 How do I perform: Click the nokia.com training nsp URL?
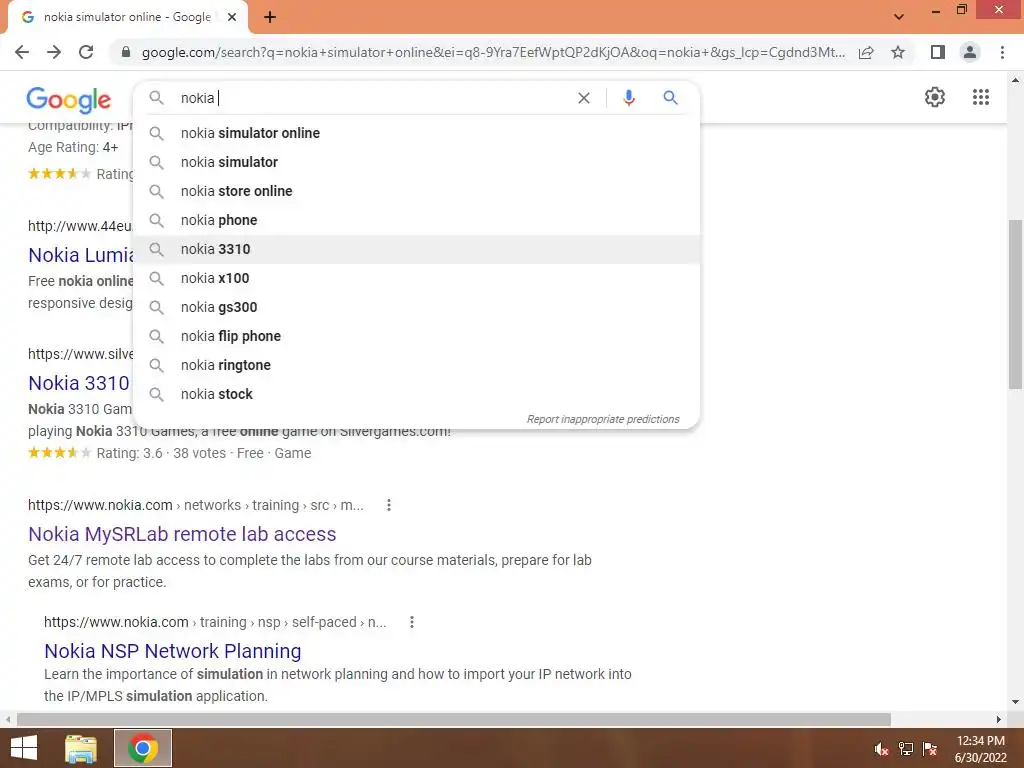(x=215, y=622)
